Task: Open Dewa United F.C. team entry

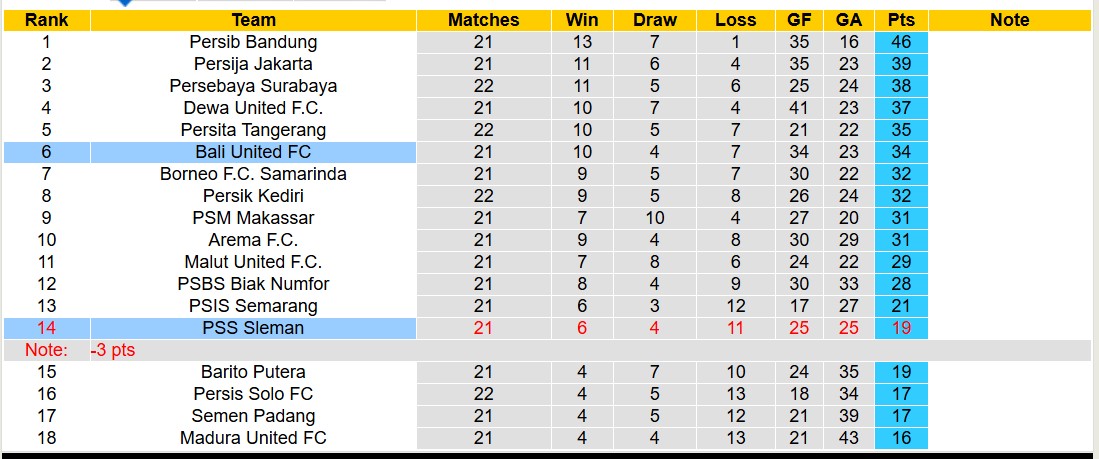Action: (x=253, y=108)
